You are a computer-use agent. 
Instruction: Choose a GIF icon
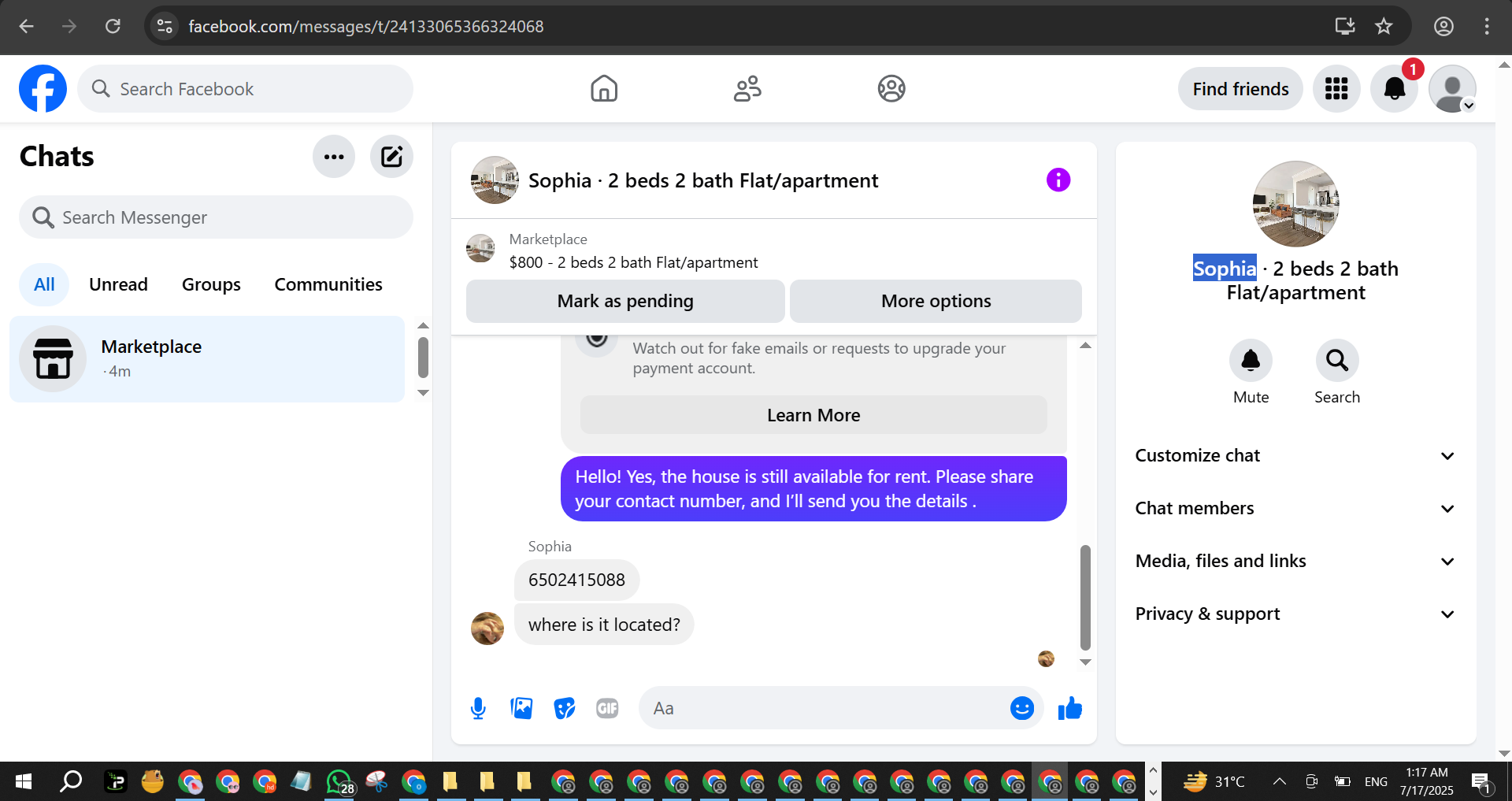coord(607,708)
